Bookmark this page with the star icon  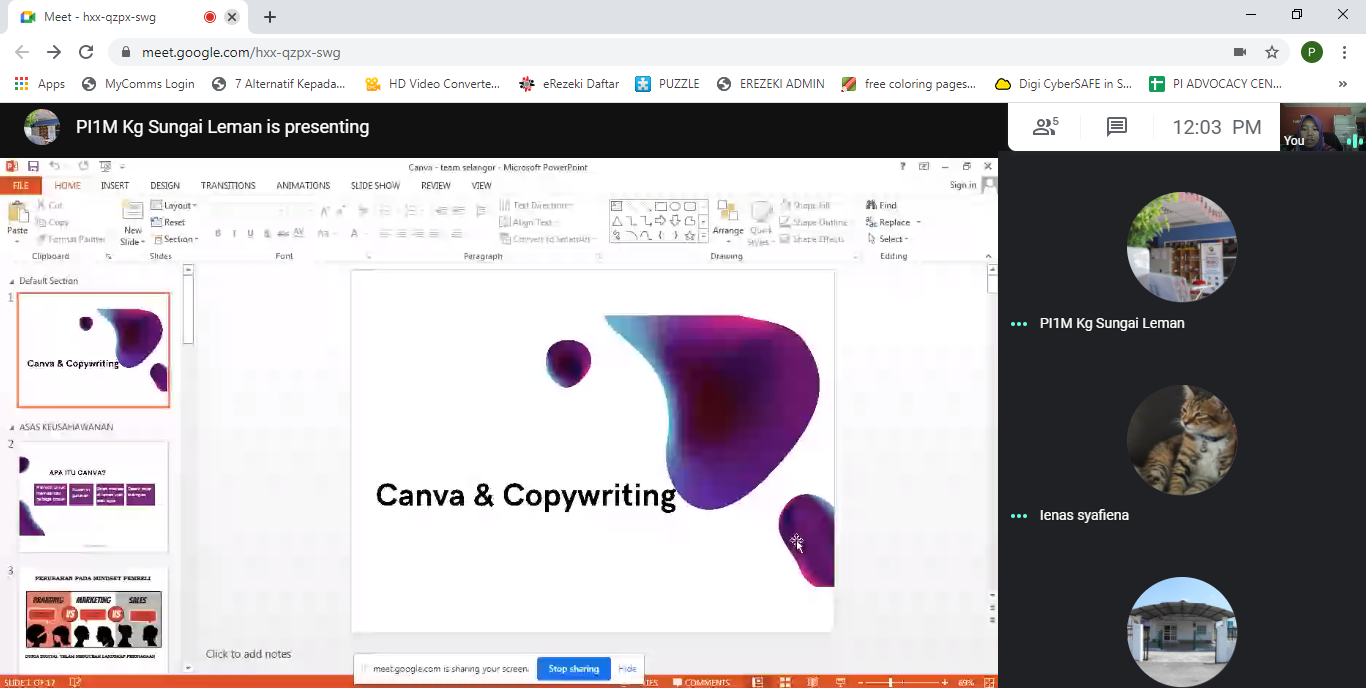pos(1272,52)
